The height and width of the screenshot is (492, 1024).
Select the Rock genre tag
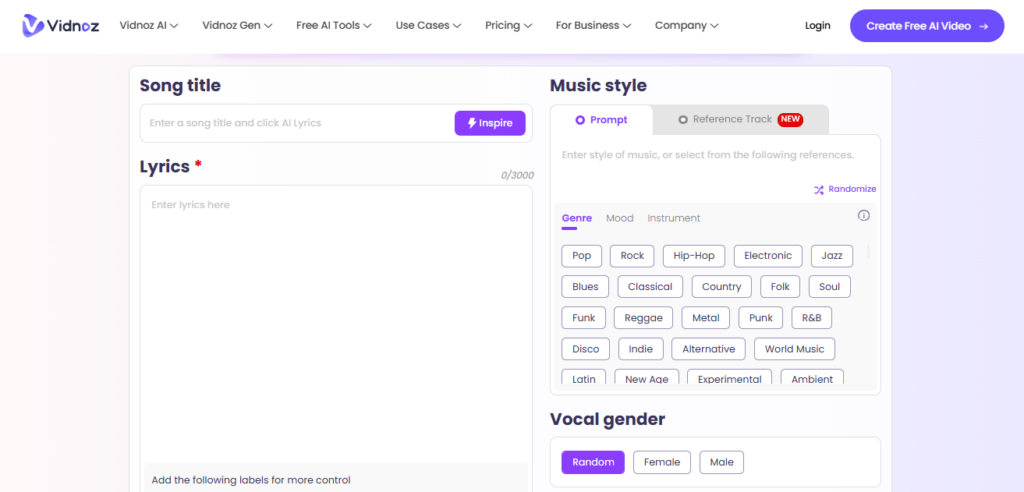632,256
